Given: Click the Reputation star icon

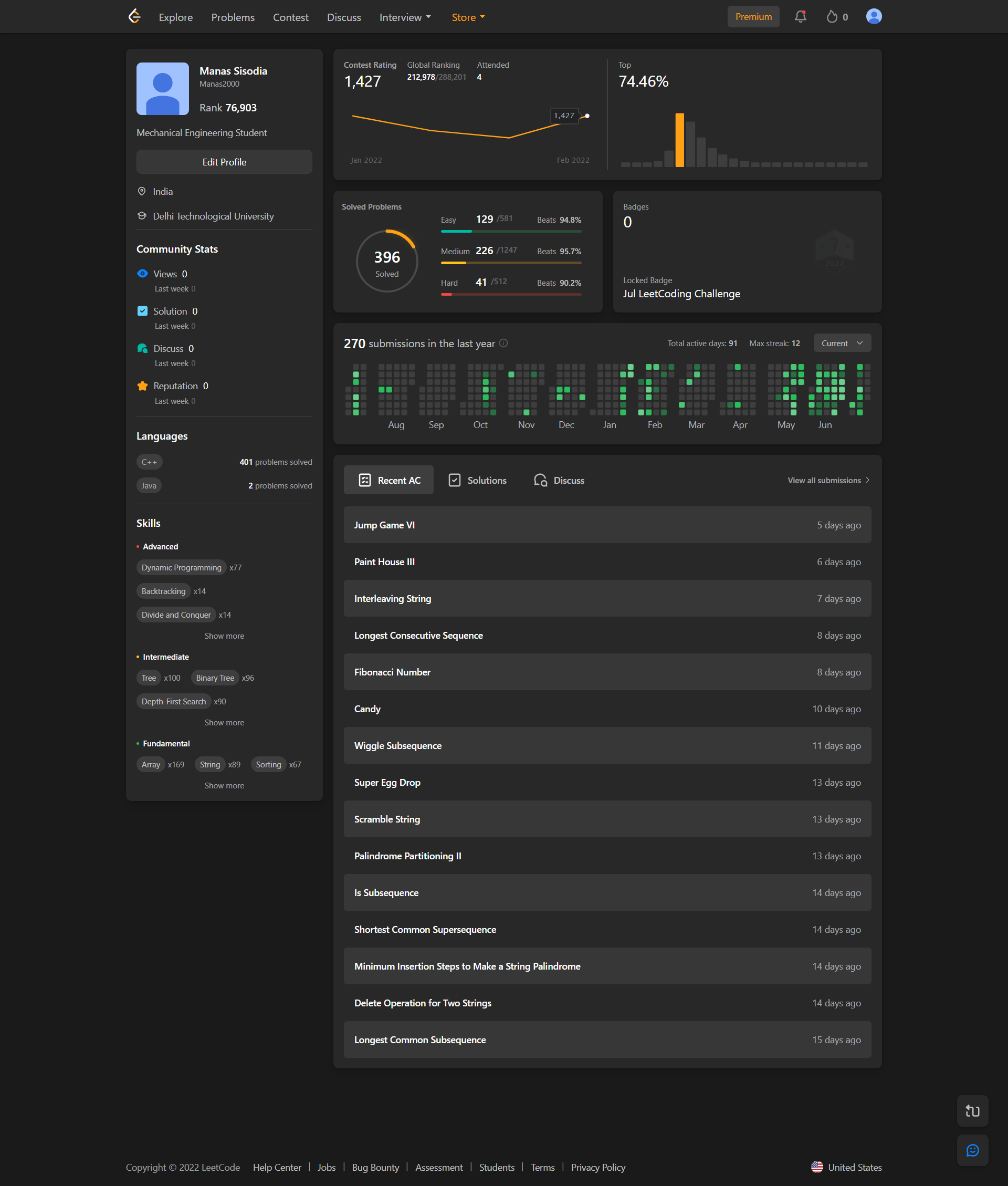Looking at the screenshot, I should pos(142,386).
